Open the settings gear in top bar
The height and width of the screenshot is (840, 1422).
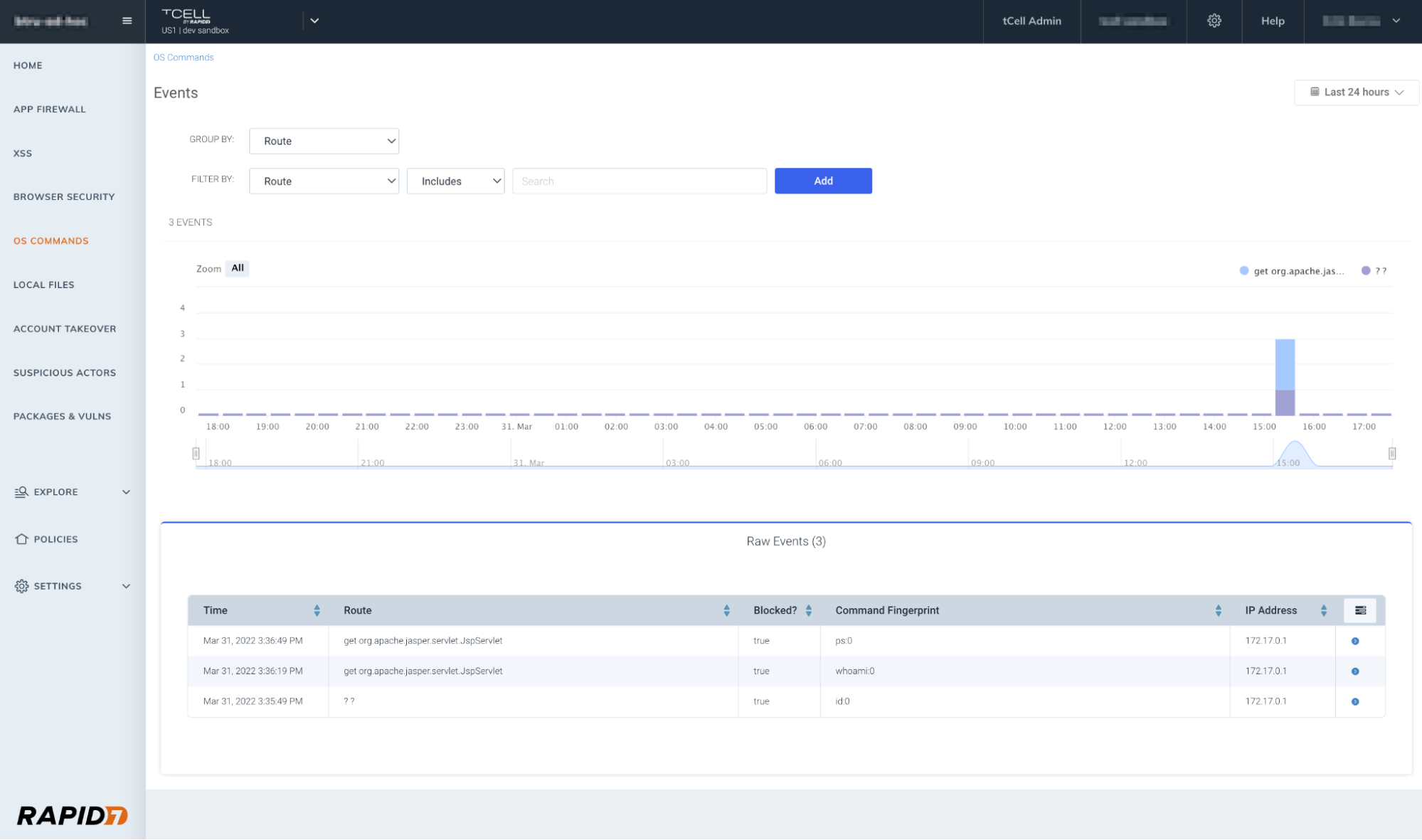[x=1214, y=21]
